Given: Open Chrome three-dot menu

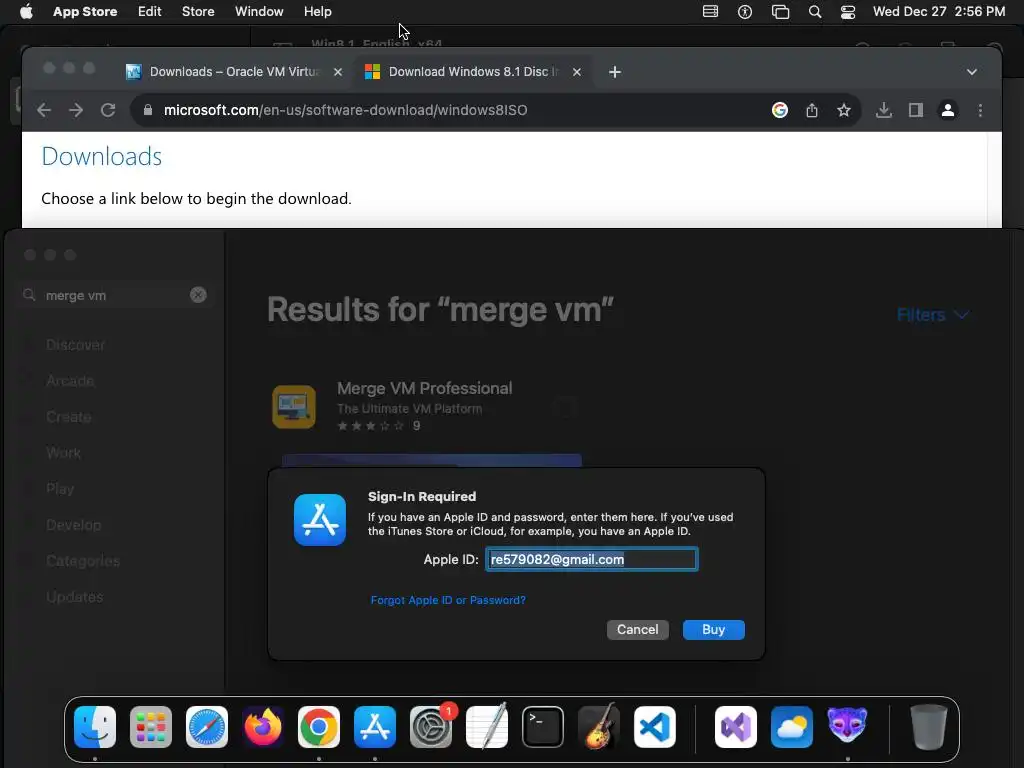Looking at the screenshot, I should click(x=980, y=110).
